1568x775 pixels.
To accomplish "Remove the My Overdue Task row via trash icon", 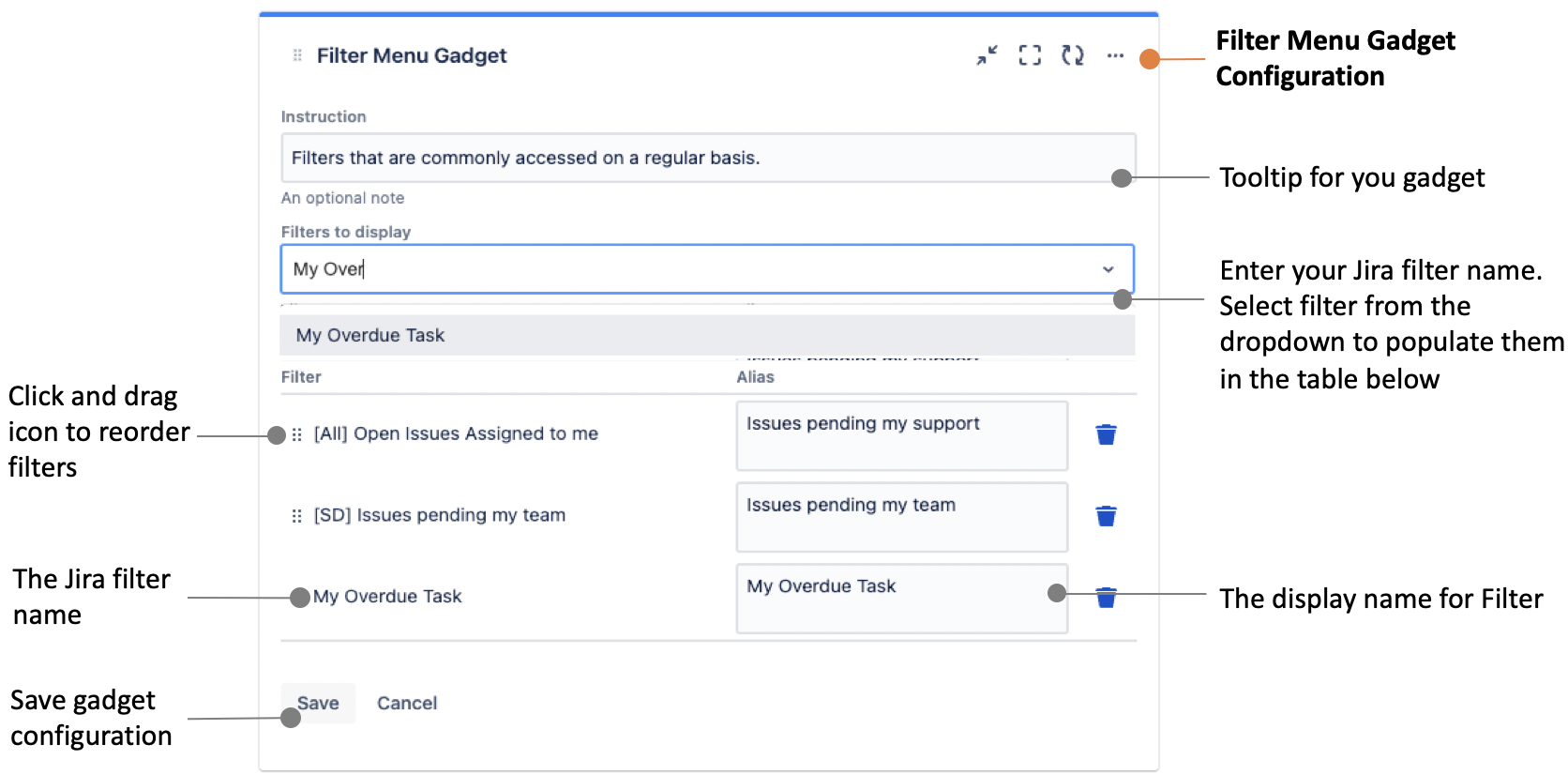I will [x=1106, y=598].
